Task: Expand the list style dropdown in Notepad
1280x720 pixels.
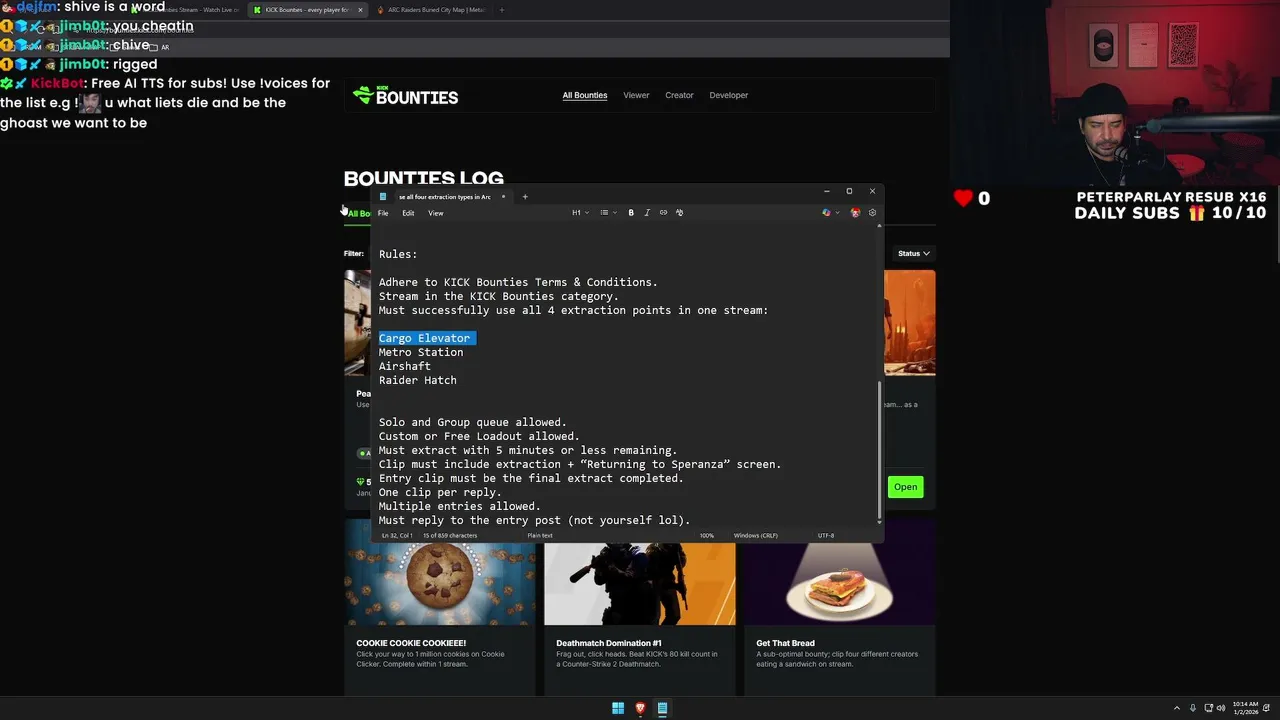Action: click(608, 213)
